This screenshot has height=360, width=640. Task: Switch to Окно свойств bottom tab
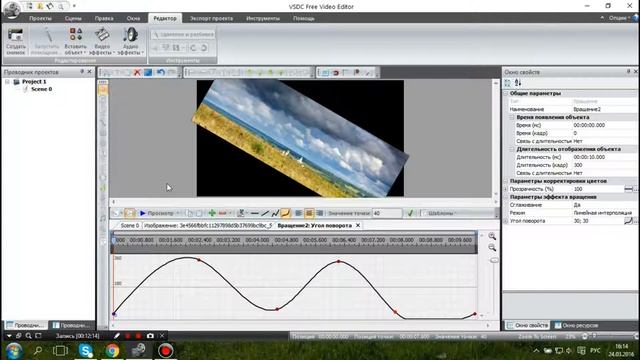pos(527,325)
